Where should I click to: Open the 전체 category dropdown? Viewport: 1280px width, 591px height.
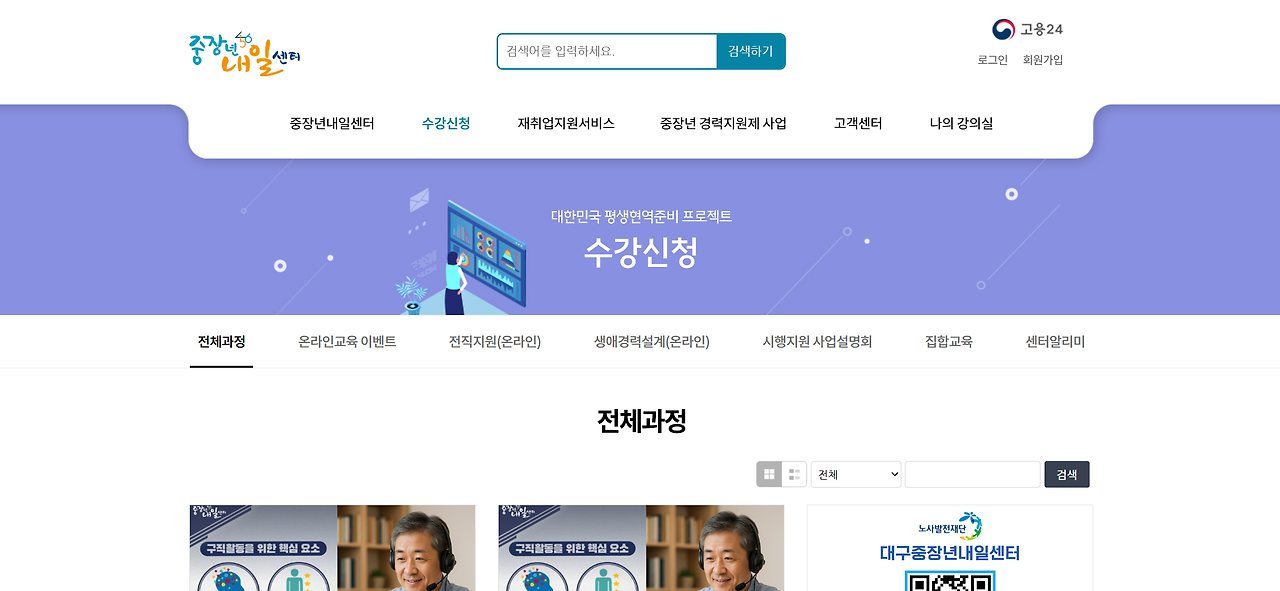point(856,474)
